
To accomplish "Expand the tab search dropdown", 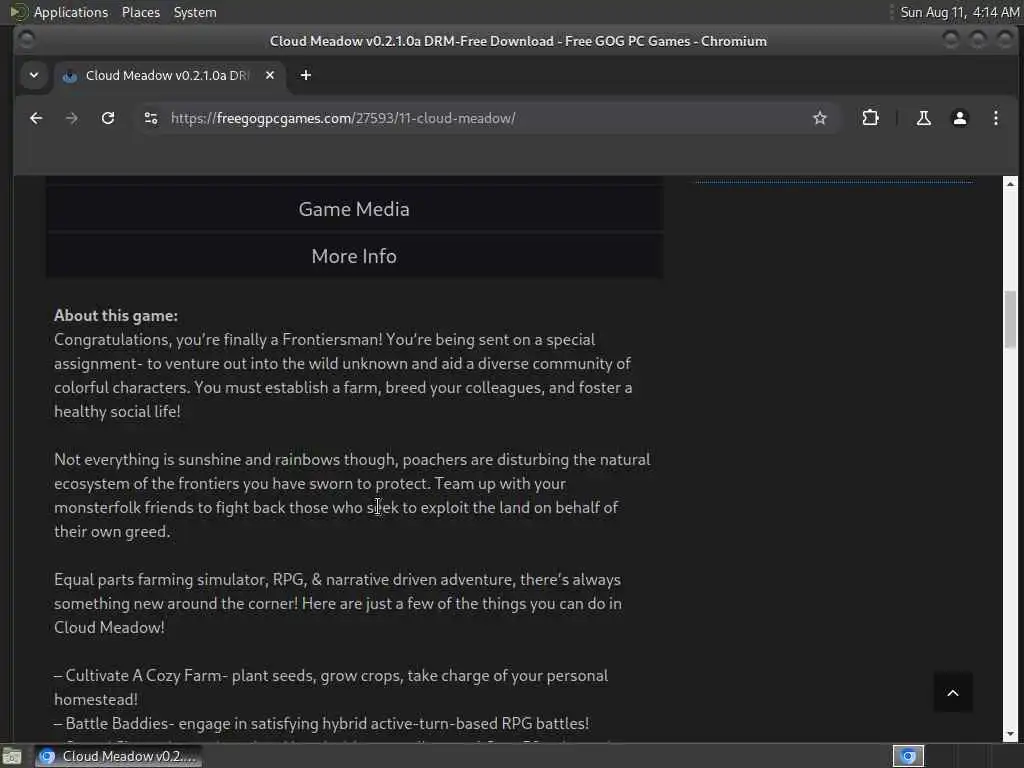I will tap(34, 75).
